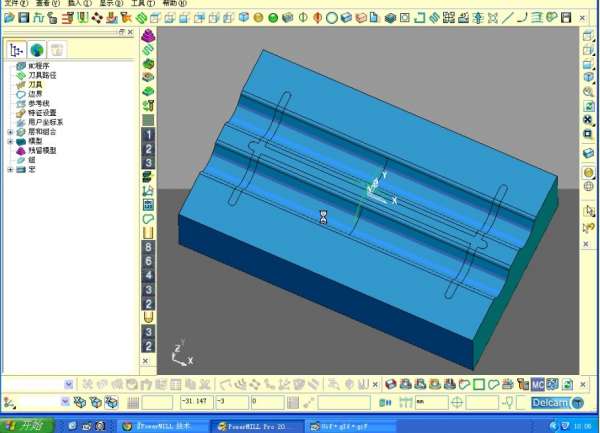This screenshot has width=600, height=433.
Task: Click the globe tab in the explorer panel
Action: tap(37, 50)
